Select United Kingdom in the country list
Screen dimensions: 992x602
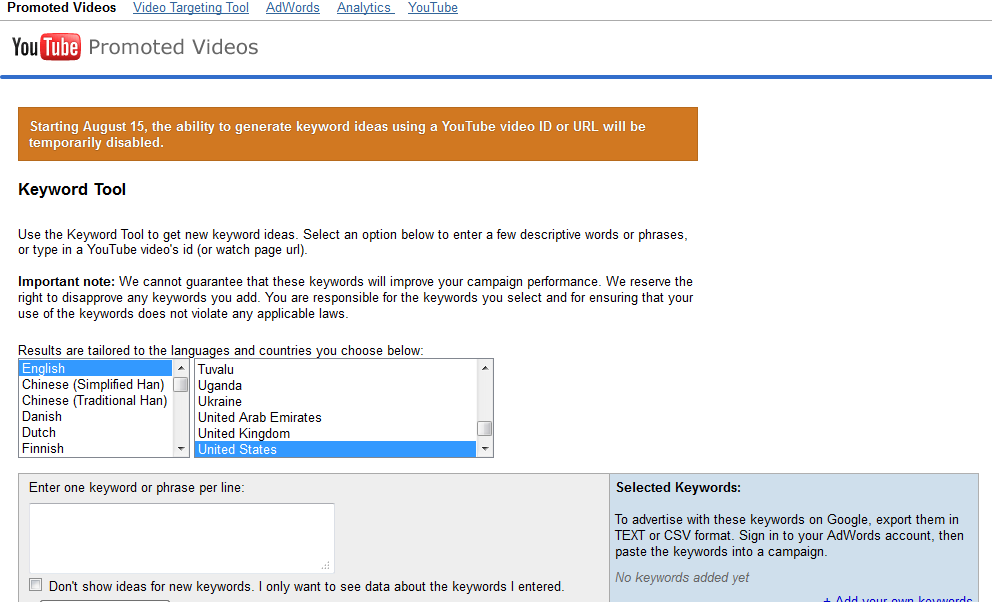pos(244,433)
